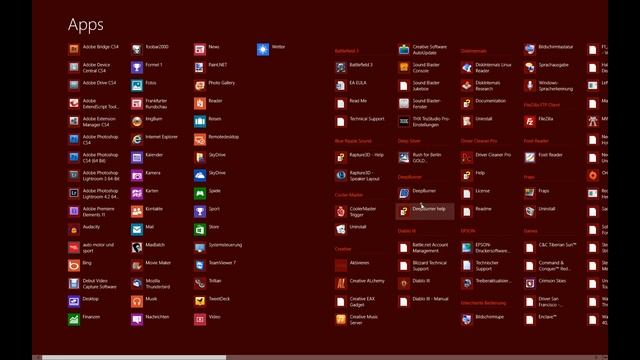Viewport: 640px width, 360px height.
Task: Open the Desktop tile
Action: click(84, 301)
